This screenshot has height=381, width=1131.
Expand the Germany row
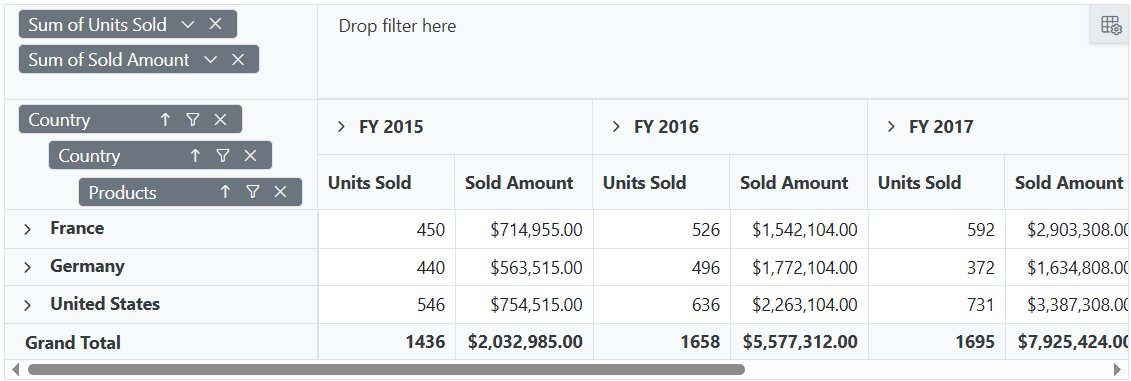coord(28,268)
